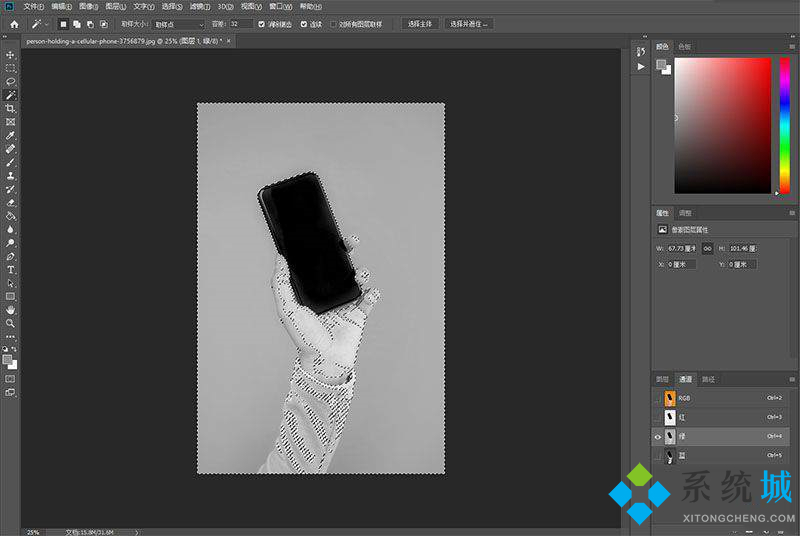Screen dimensions: 800x536
Task: Select the Crop tool
Action: point(11,108)
